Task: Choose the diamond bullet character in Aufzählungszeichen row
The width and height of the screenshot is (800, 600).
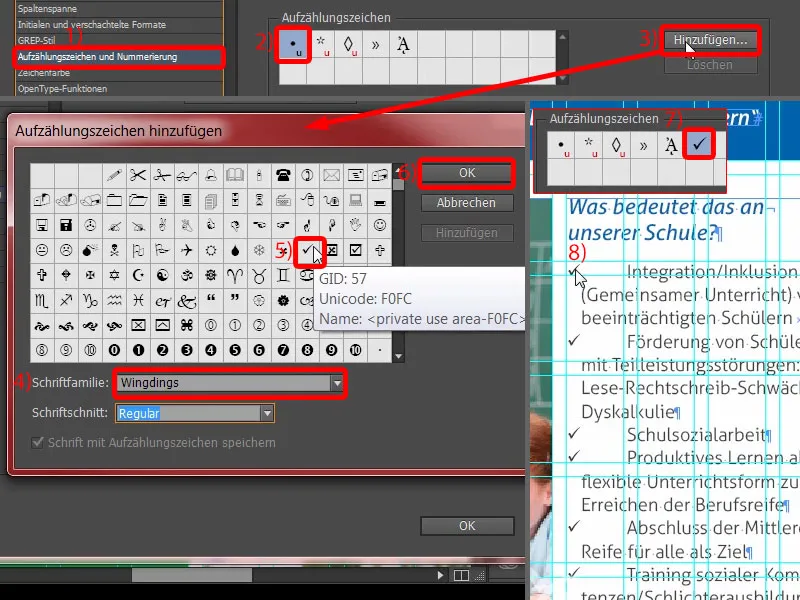Action: click(x=350, y=42)
